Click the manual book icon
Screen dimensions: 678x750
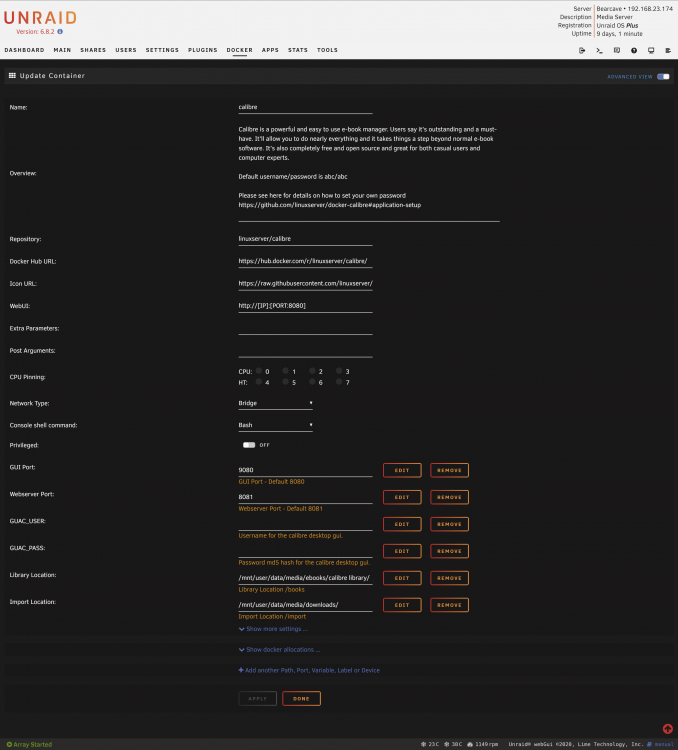[649, 744]
